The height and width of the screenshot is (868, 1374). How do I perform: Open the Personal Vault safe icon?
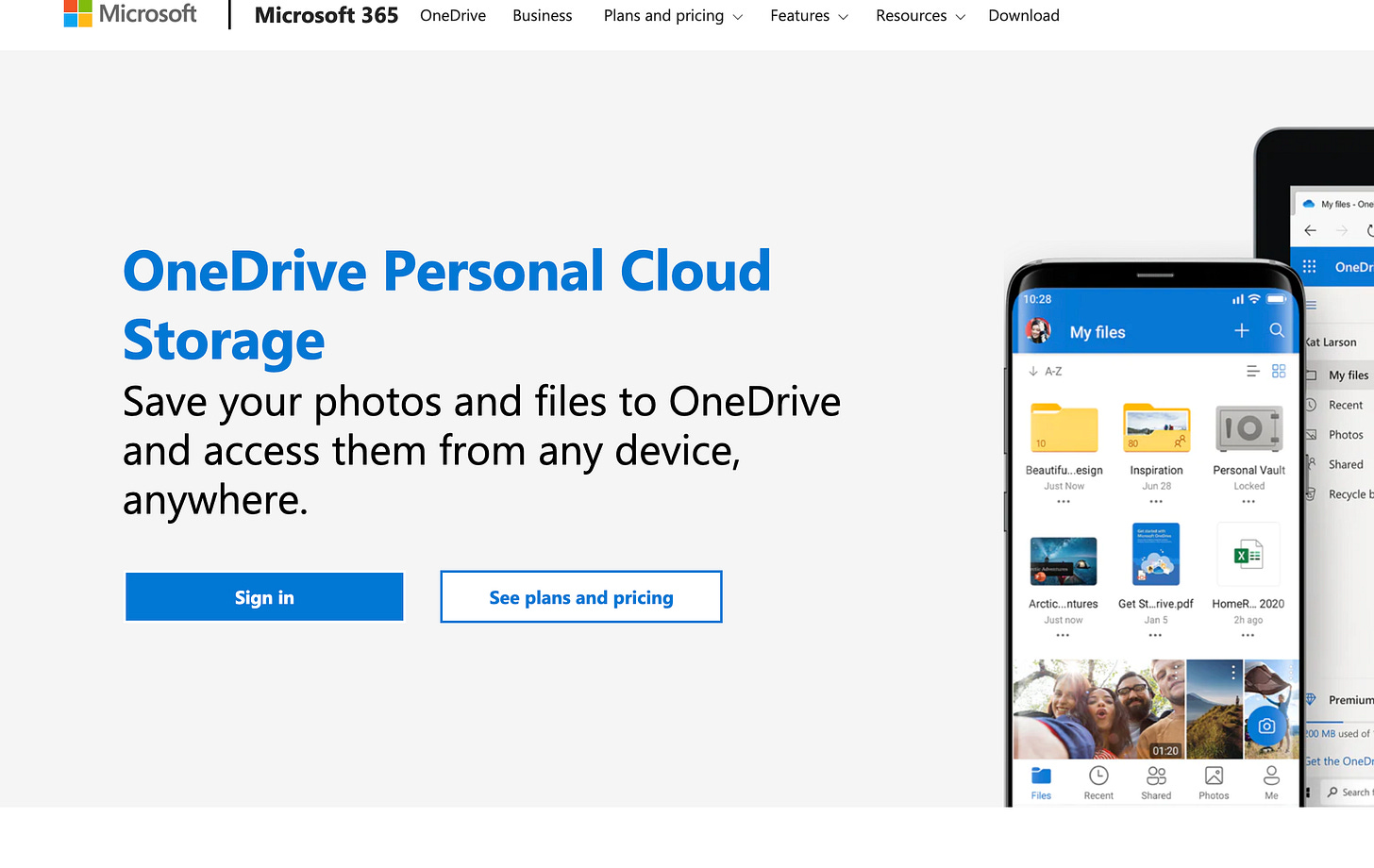click(1248, 429)
